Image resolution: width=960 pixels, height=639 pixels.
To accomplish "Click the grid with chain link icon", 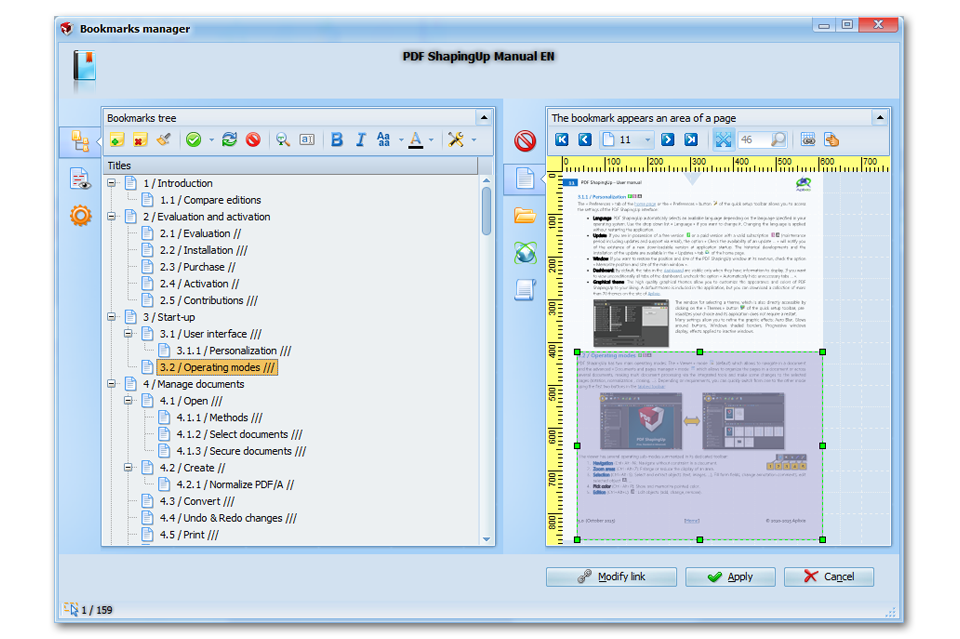I will coord(808,140).
